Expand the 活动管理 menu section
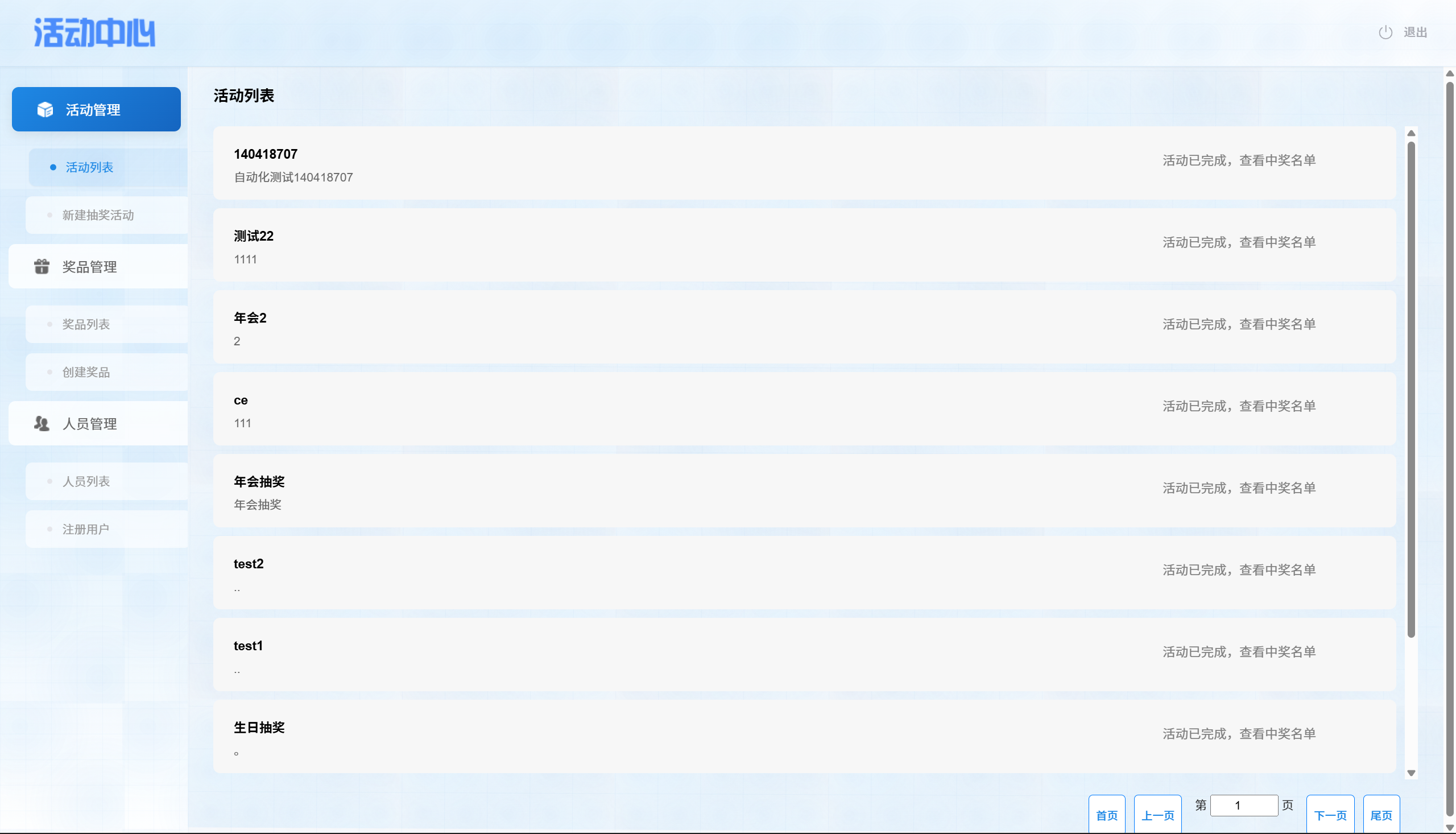The image size is (1456, 834). coord(96,109)
